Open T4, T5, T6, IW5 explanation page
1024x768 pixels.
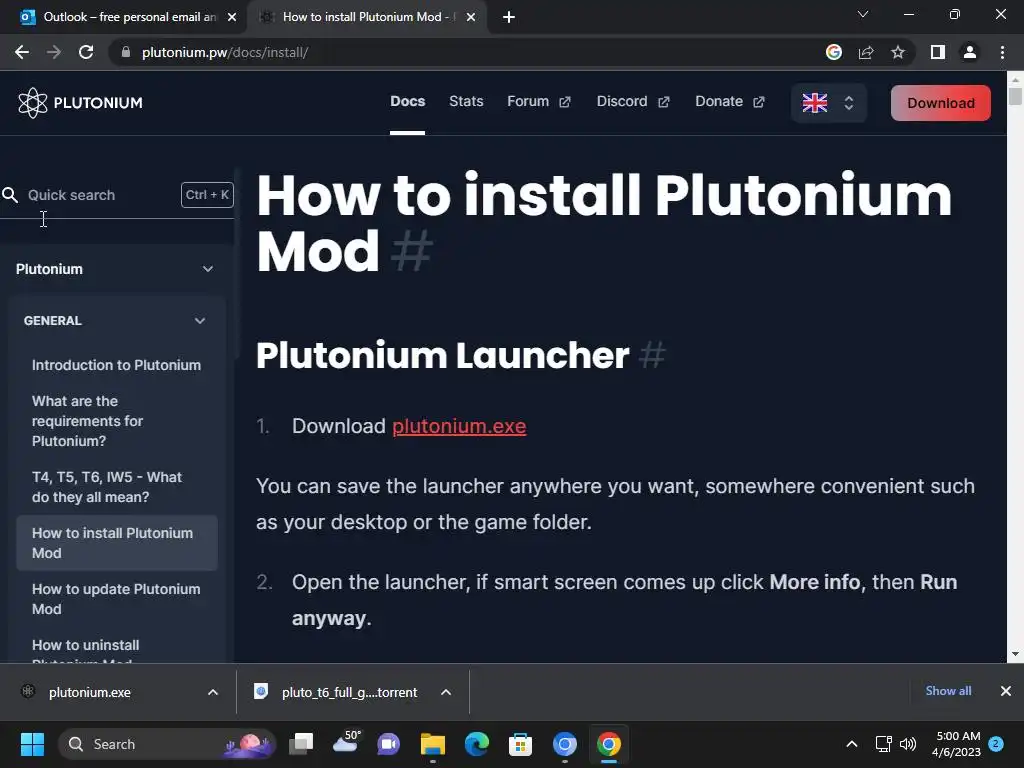pyautogui.click(x=106, y=487)
